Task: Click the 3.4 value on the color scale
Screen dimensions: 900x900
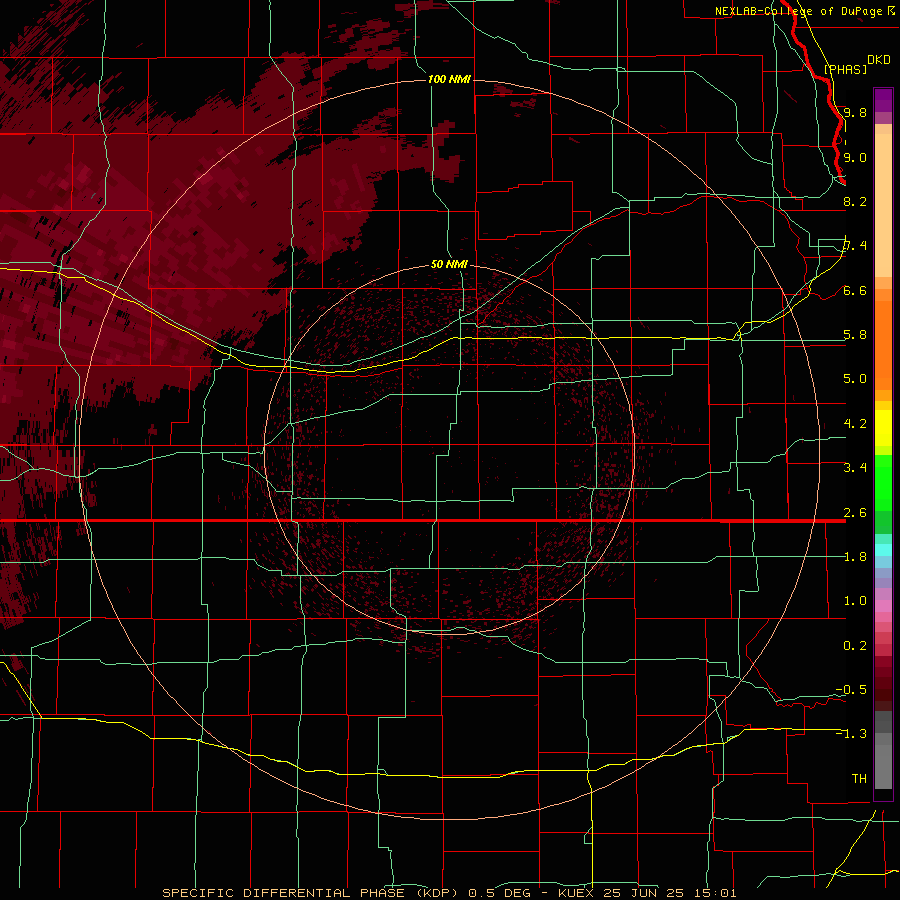Action: (855, 468)
